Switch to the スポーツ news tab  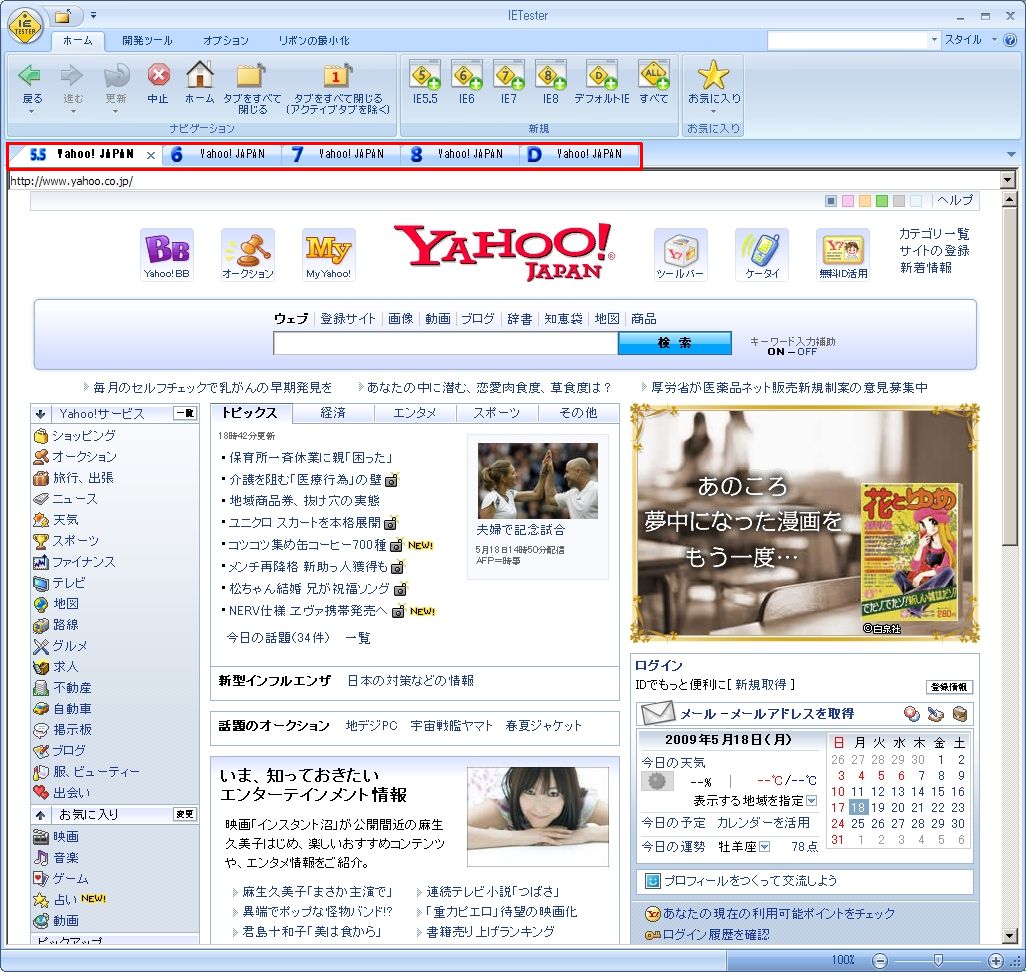pos(497,413)
